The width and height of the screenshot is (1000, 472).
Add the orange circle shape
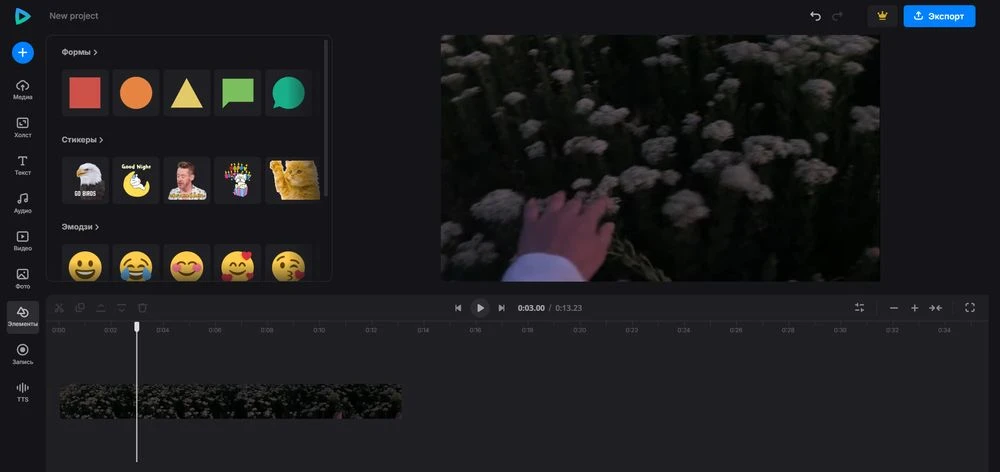[136, 93]
